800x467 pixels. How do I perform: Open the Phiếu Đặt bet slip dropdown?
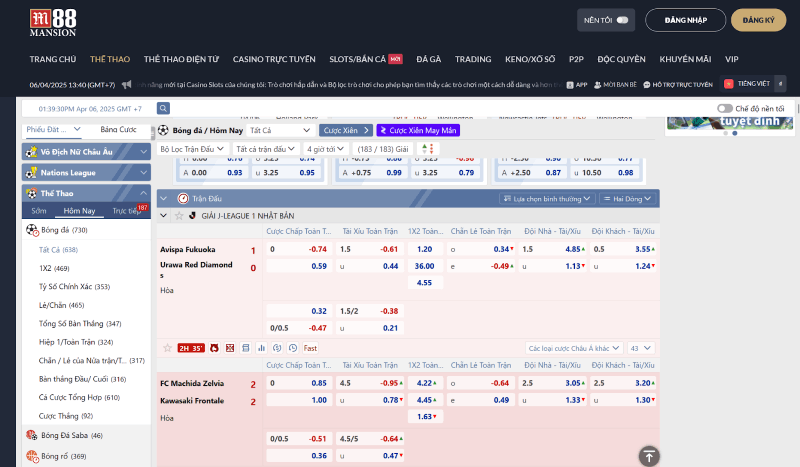click(x=53, y=130)
